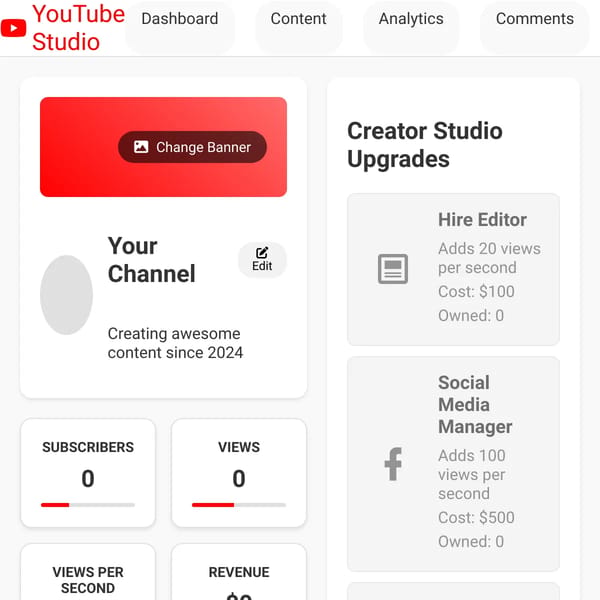Click the gray channel avatar placeholder
The image size is (600, 600).
click(67, 295)
